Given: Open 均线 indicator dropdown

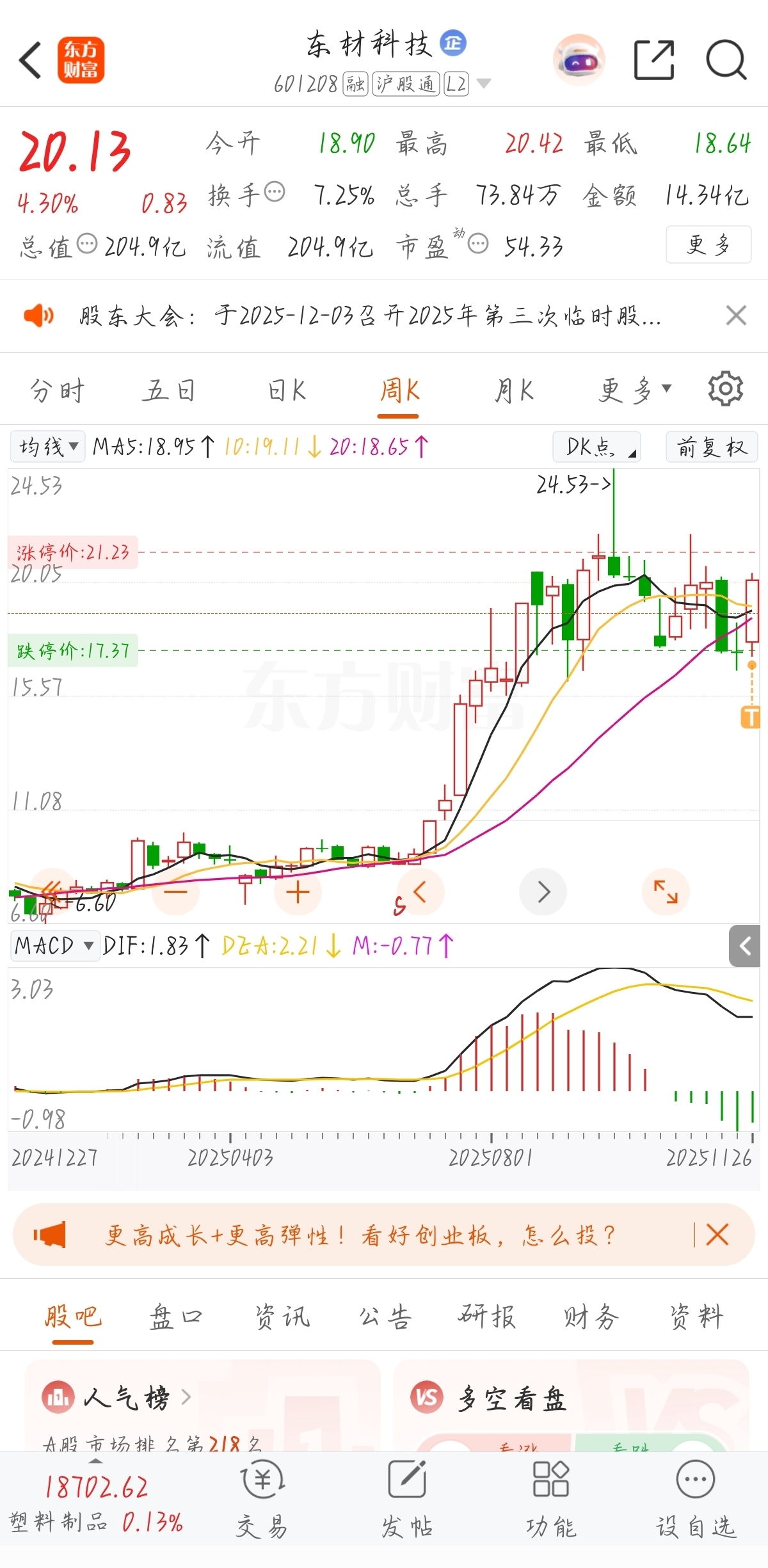Looking at the screenshot, I should coord(47,446).
